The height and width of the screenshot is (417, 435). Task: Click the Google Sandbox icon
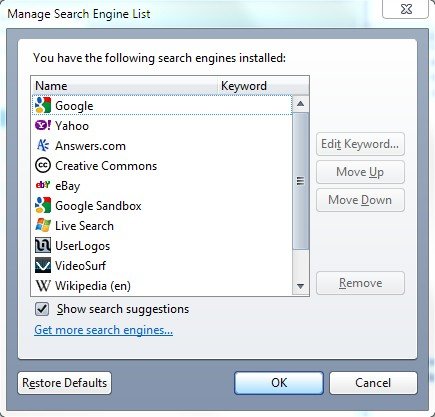pos(43,205)
